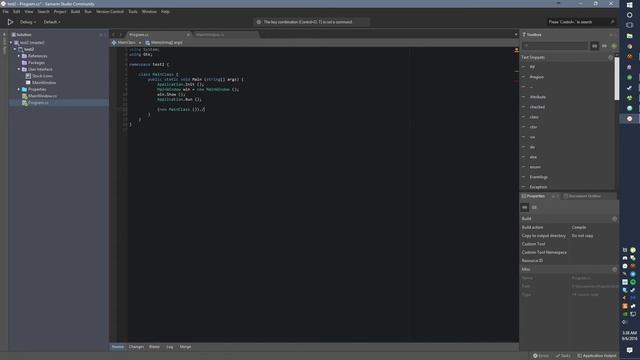Open the Help menu

(x=165, y=12)
